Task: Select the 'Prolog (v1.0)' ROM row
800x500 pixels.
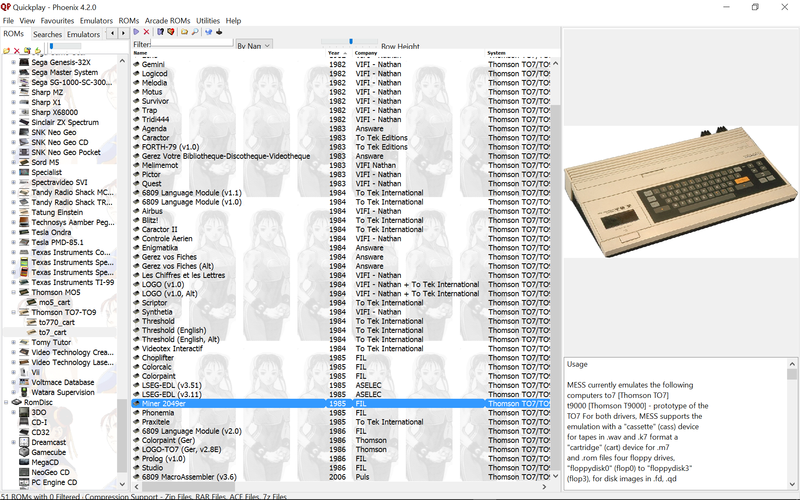Action: click(341, 459)
